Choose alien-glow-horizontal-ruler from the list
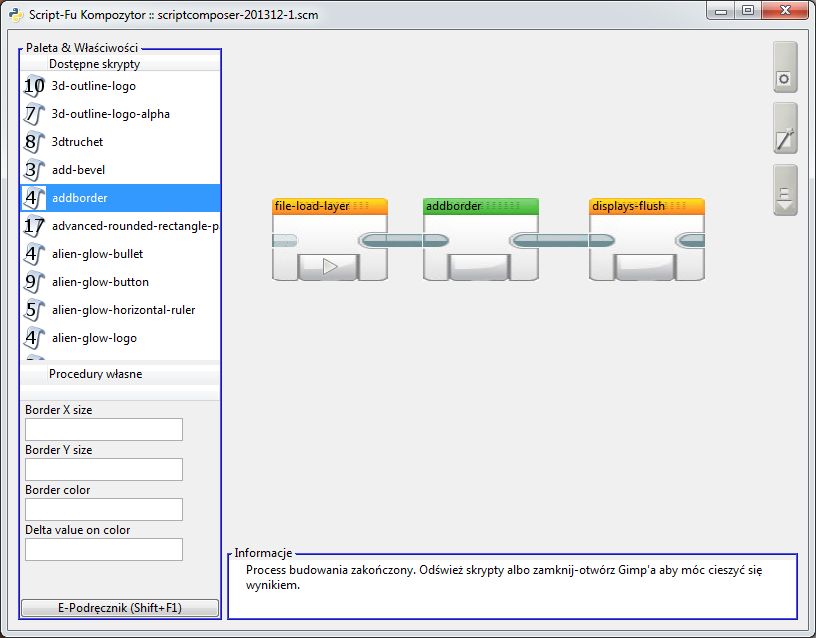The image size is (816, 638). pyautogui.click(x=123, y=310)
